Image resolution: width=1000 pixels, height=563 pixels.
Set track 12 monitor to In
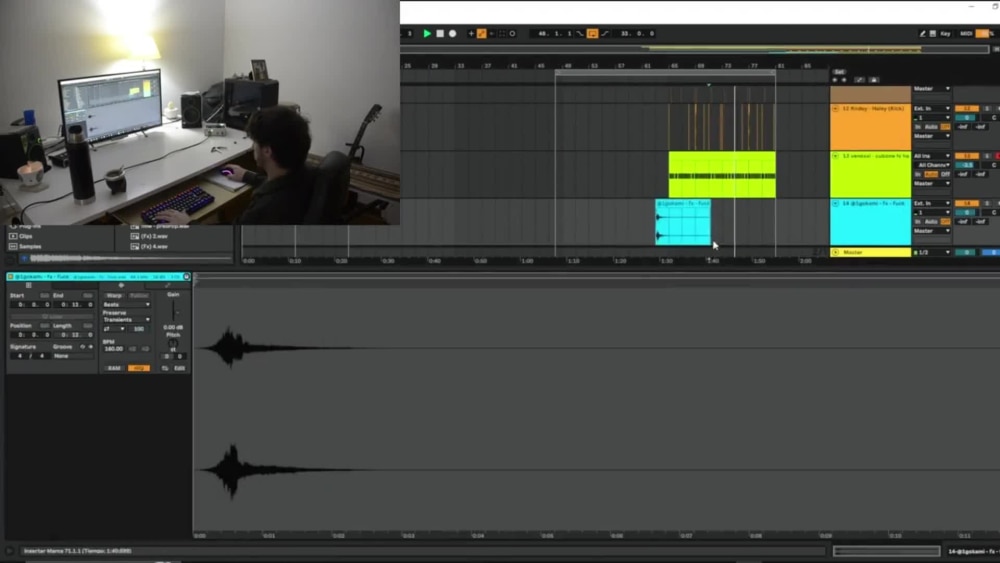918,127
